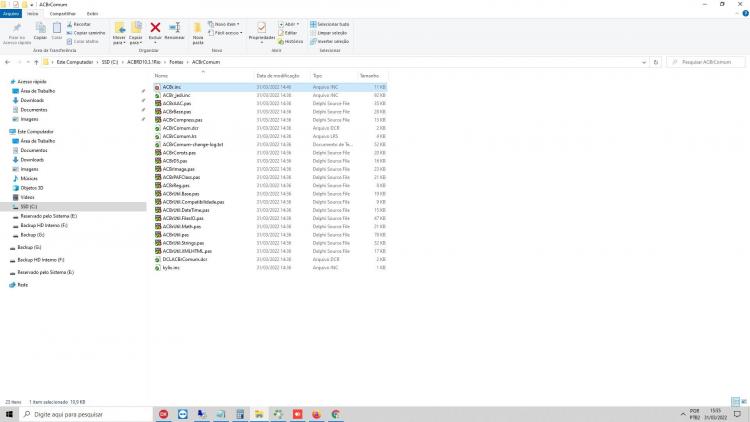Open the Abrir dropdown in the ribbon

289,24
